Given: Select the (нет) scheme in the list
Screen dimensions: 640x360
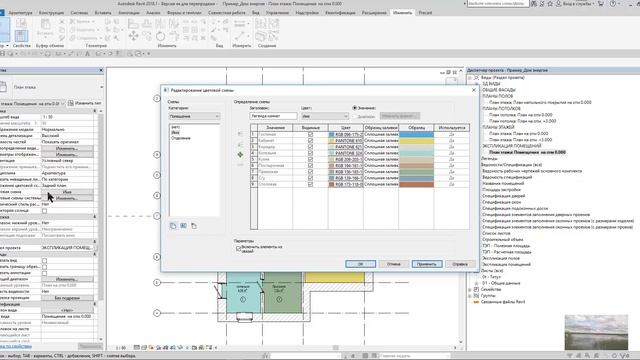Looking at the screenshot, I should pyautogui.click(x=176, y=127).
